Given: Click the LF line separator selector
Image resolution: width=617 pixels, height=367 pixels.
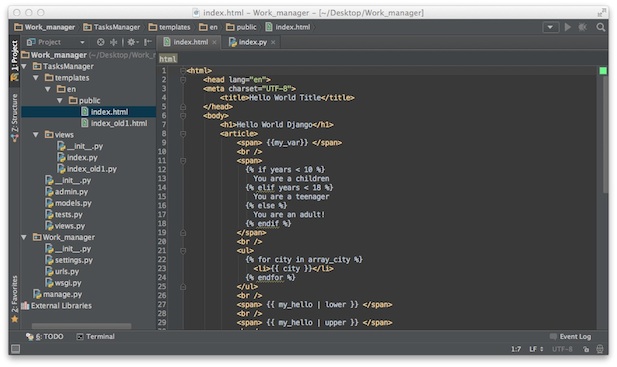Looking at the screenshot, I should tap(536, 349).
